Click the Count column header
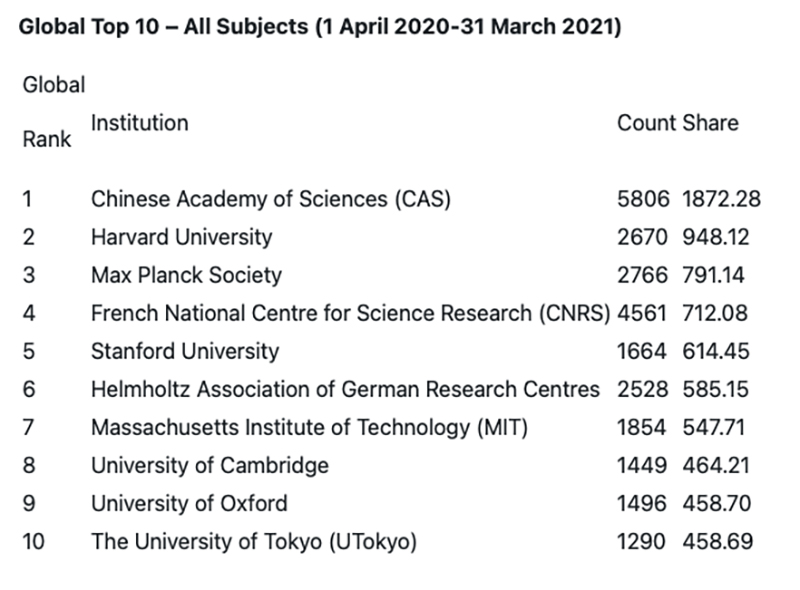Image resolution: width=800 pixels, height=590 pixels. [x=647, y=123]
